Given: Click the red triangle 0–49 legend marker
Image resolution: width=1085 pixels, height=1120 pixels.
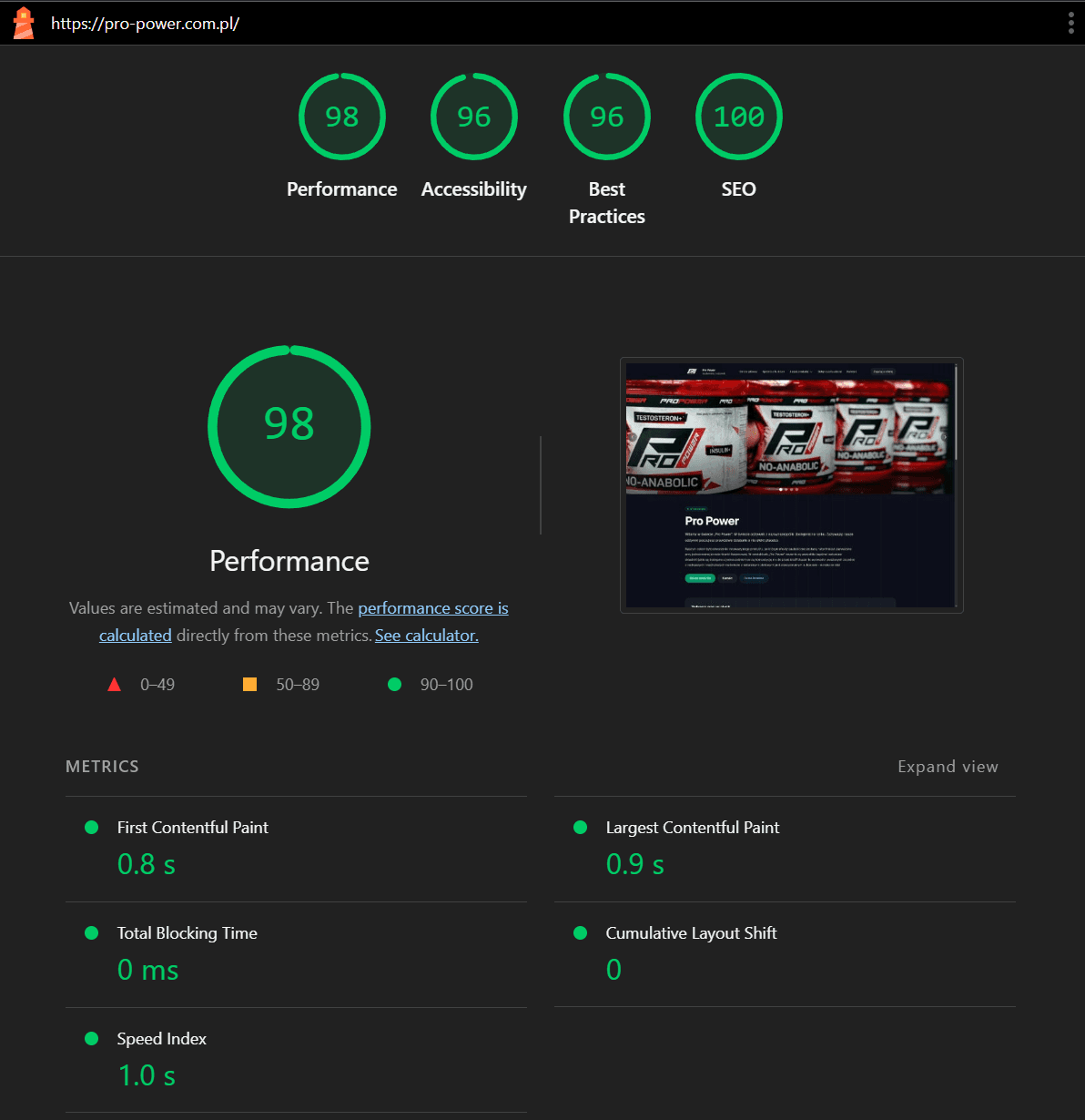Looking at the screenshot, I should (x=114, y=684).
